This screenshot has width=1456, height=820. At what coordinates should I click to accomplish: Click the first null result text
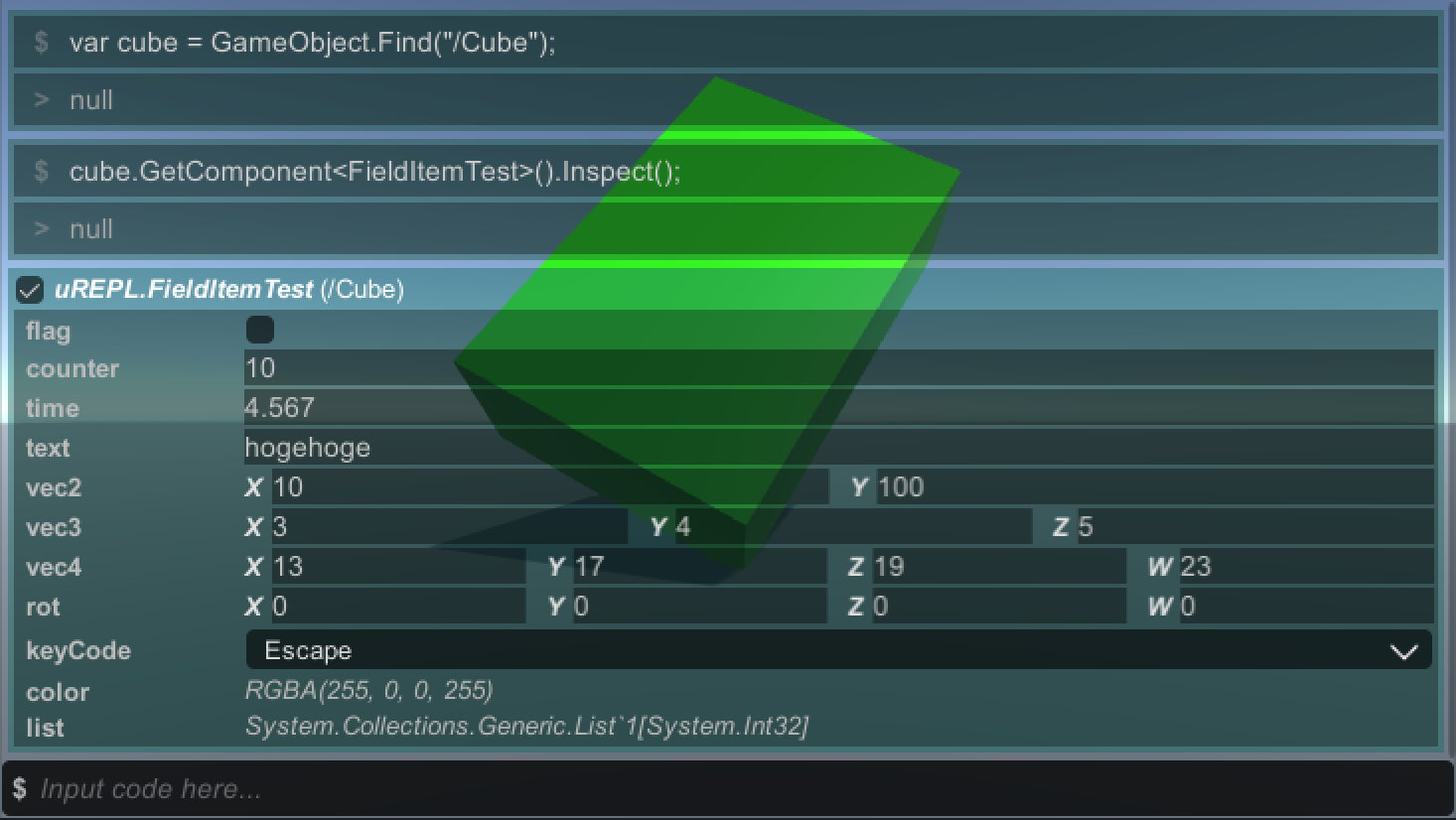(x=91, y=100)
